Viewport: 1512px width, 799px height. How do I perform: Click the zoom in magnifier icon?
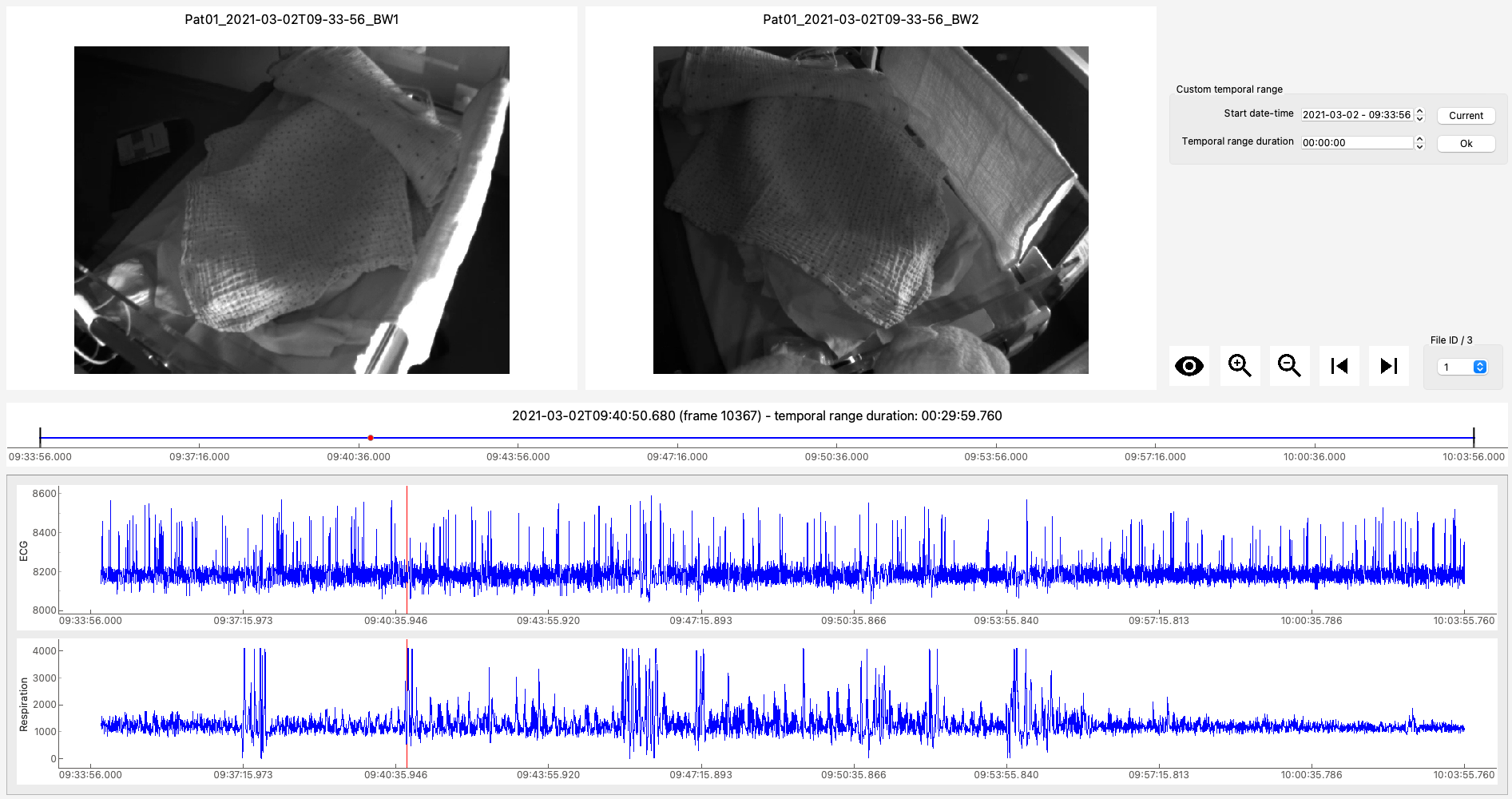1240,366
